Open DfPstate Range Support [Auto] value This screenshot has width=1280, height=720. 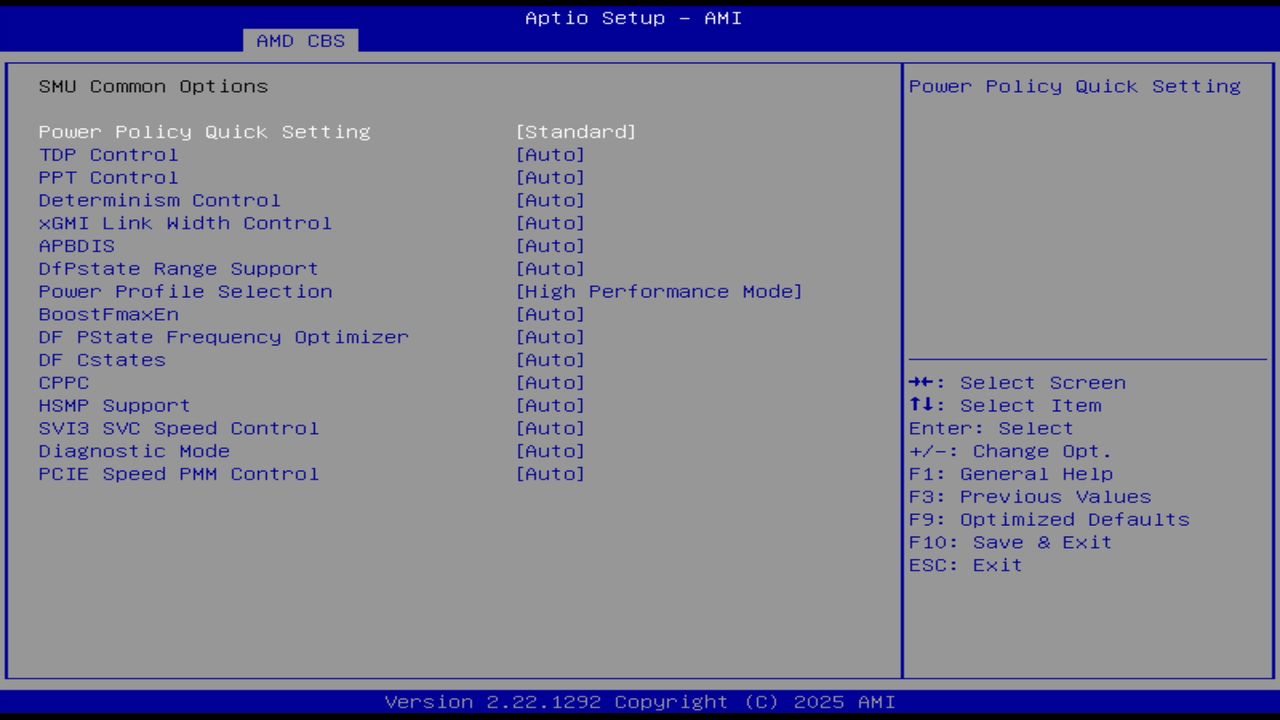coord(550,269)
